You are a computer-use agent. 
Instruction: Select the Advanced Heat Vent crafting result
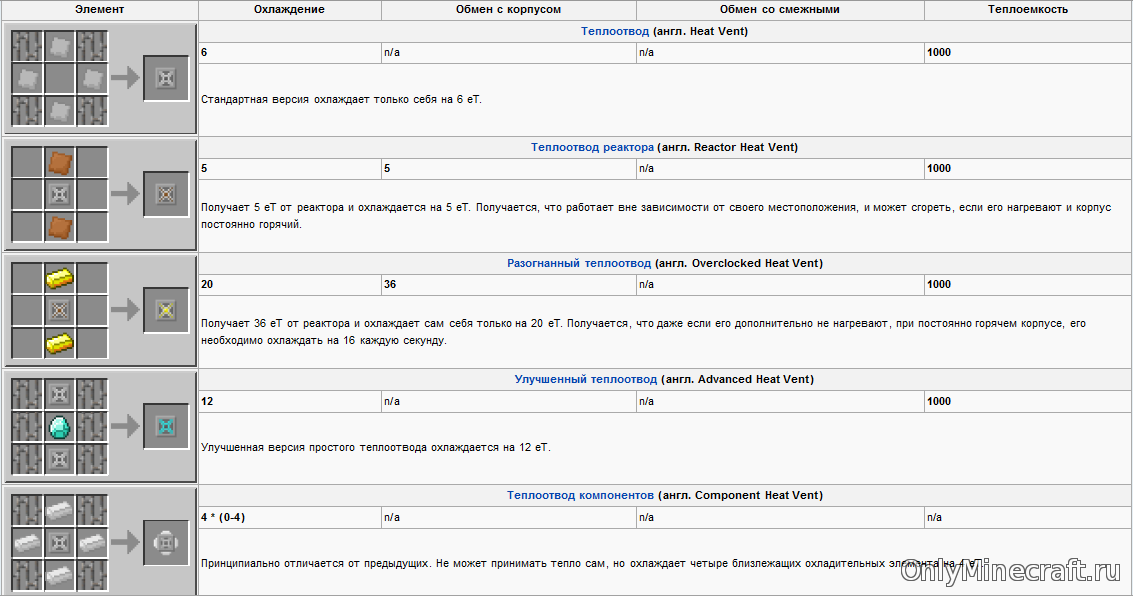coord(165,427)
